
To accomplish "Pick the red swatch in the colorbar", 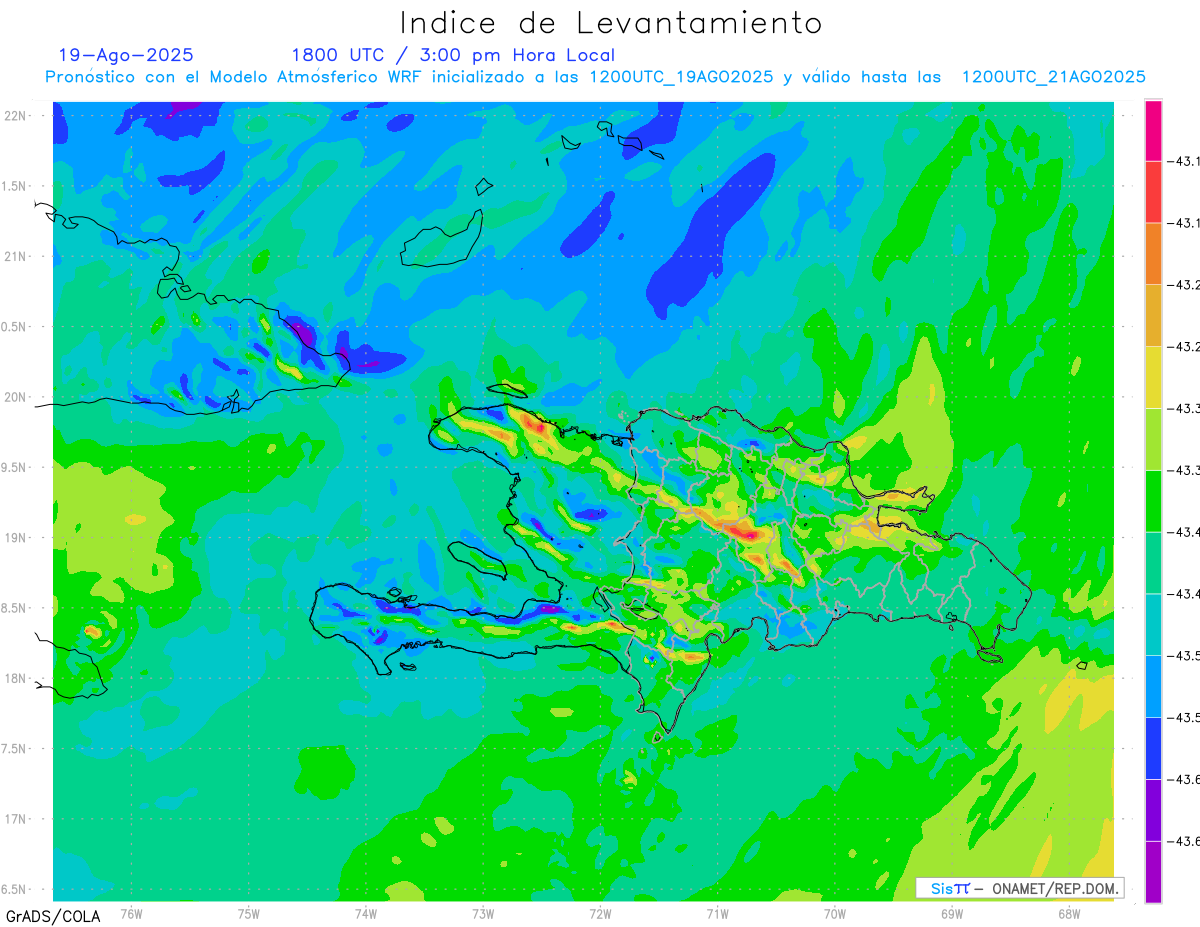I will coord(1153,192).
